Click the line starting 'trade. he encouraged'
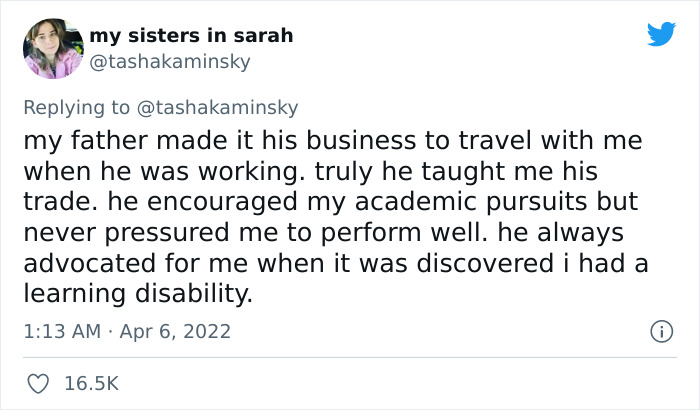700x410 pixels. coord(330,201)
